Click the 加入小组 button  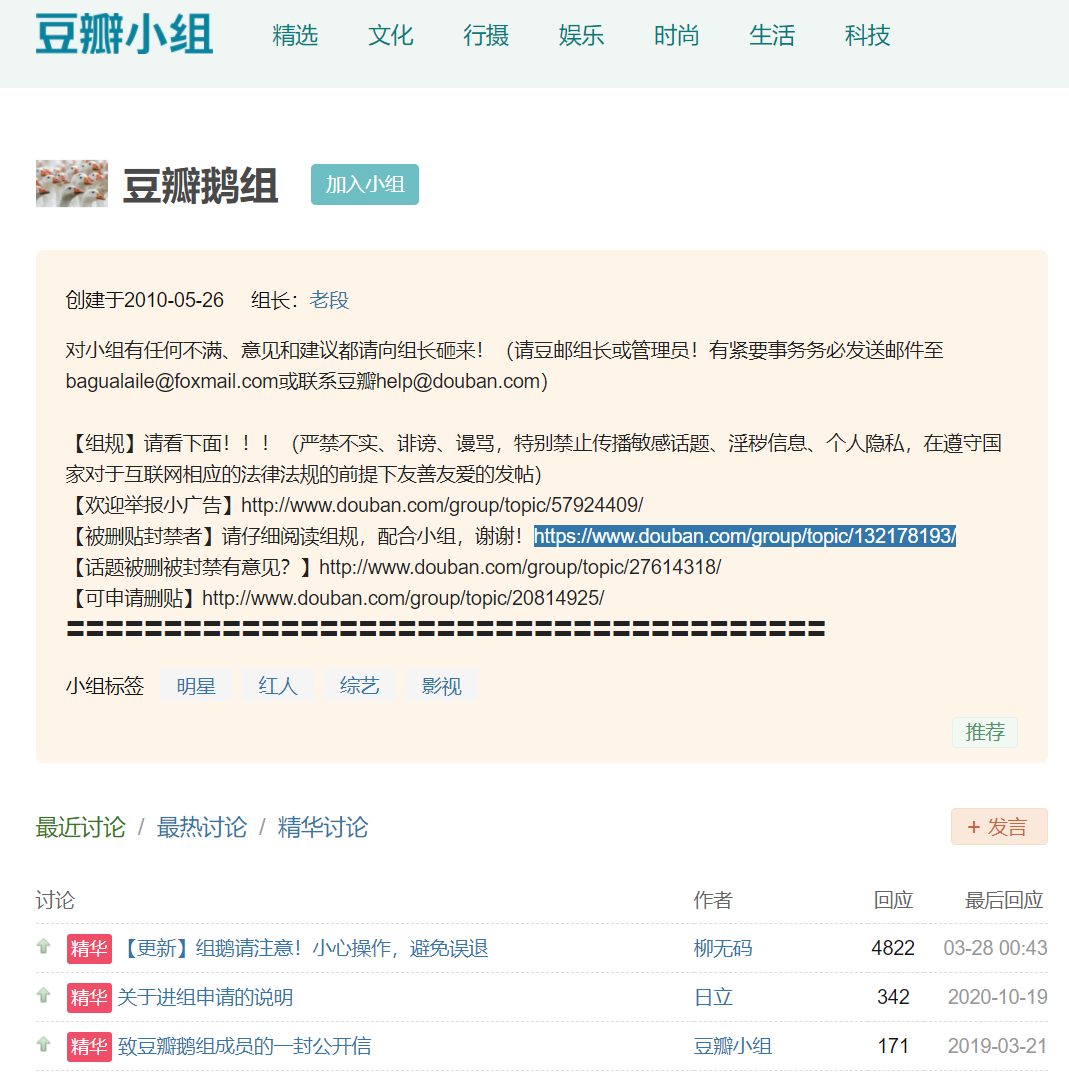(x=364, y=184)
